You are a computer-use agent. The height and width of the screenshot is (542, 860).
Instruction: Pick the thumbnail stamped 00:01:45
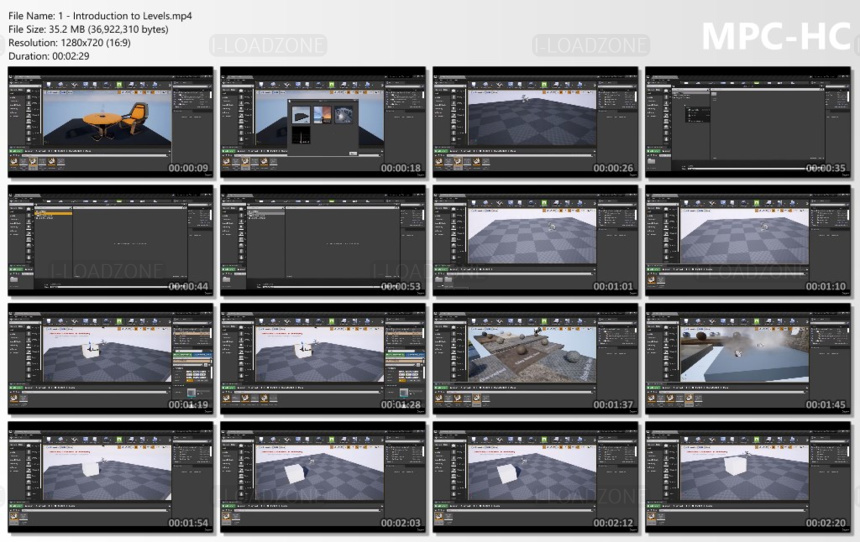pyautogui.click(x=748, y=359)
